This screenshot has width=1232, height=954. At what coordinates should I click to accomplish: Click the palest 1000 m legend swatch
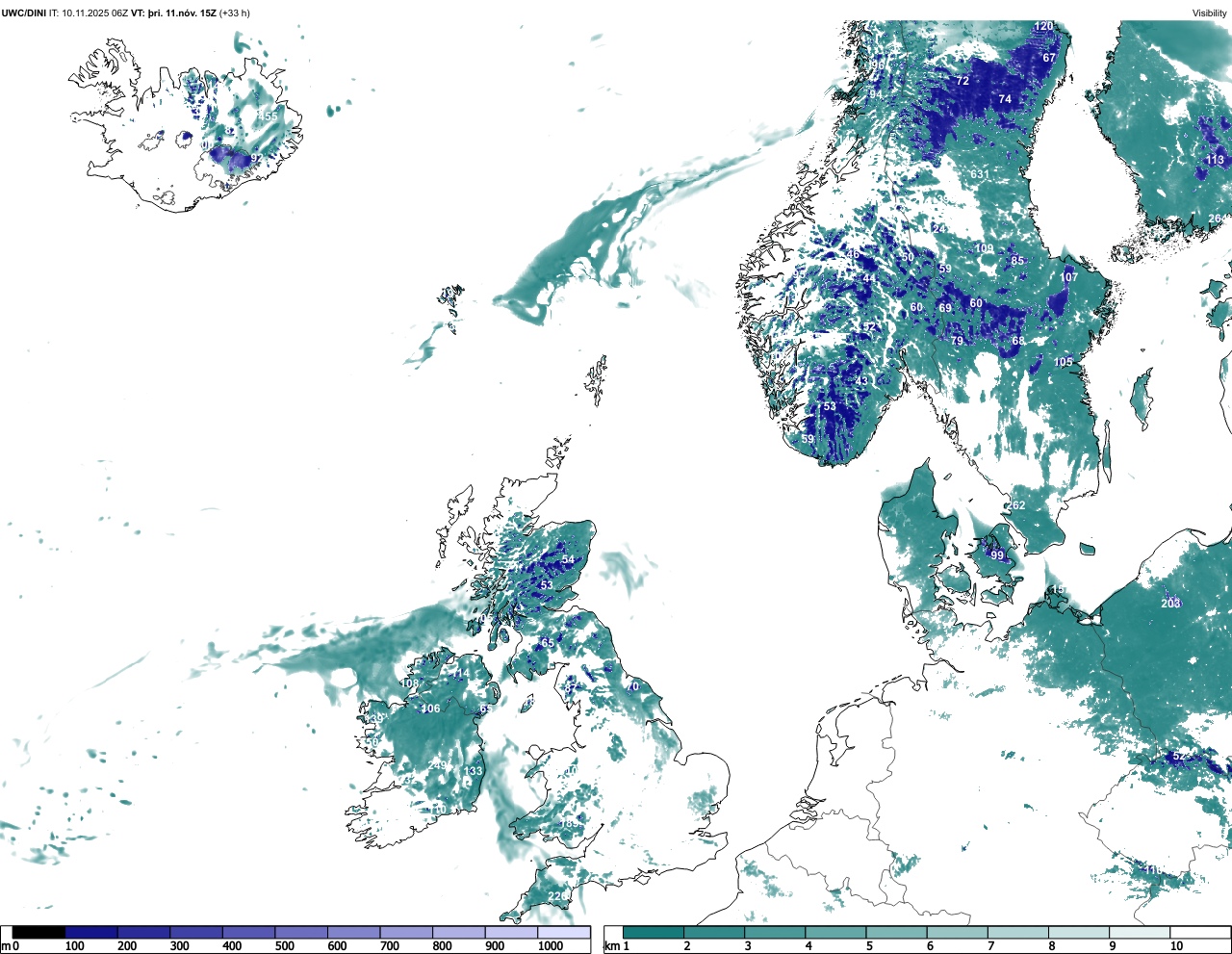[564, 933]
